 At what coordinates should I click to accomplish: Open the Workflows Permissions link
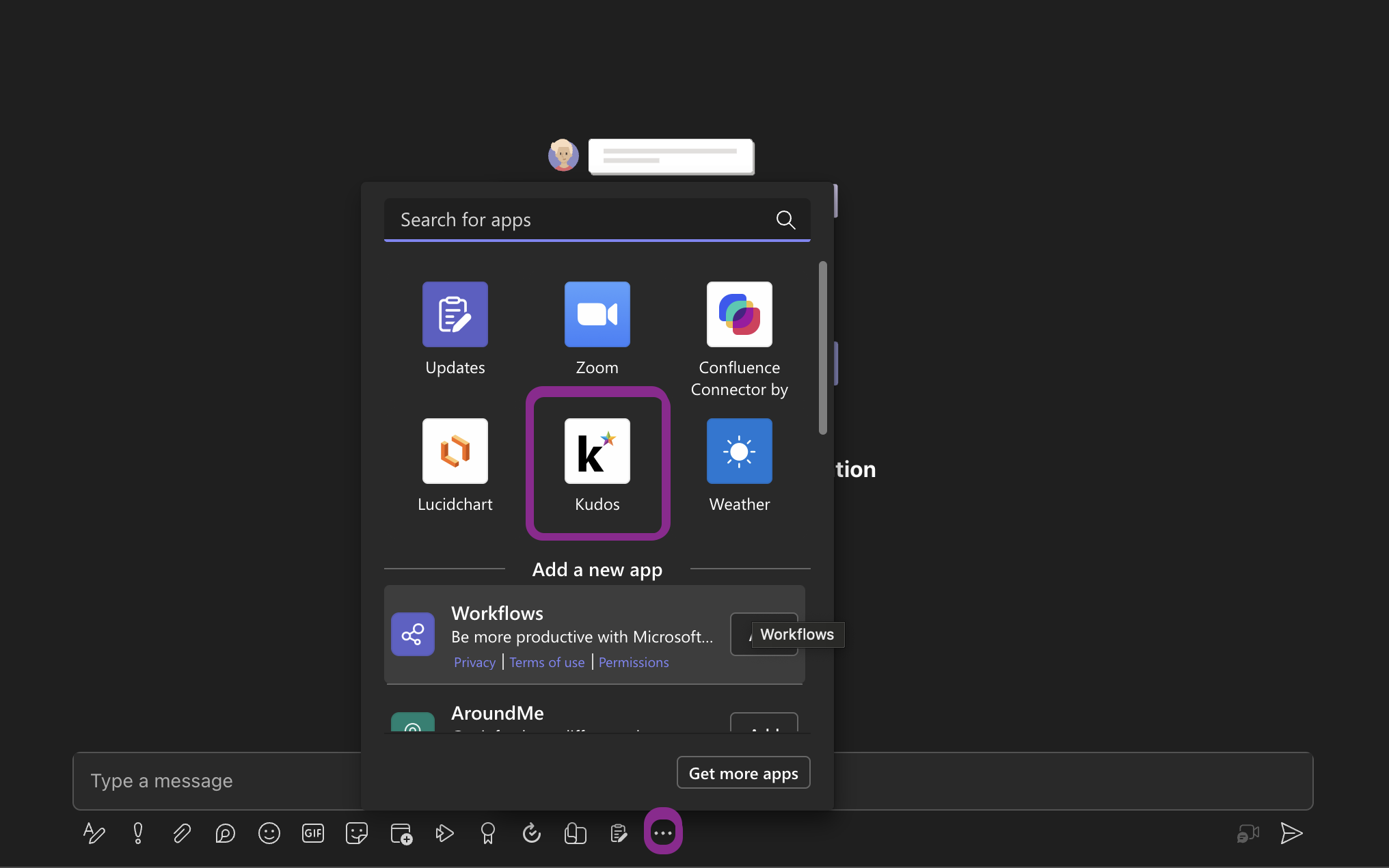634,662
